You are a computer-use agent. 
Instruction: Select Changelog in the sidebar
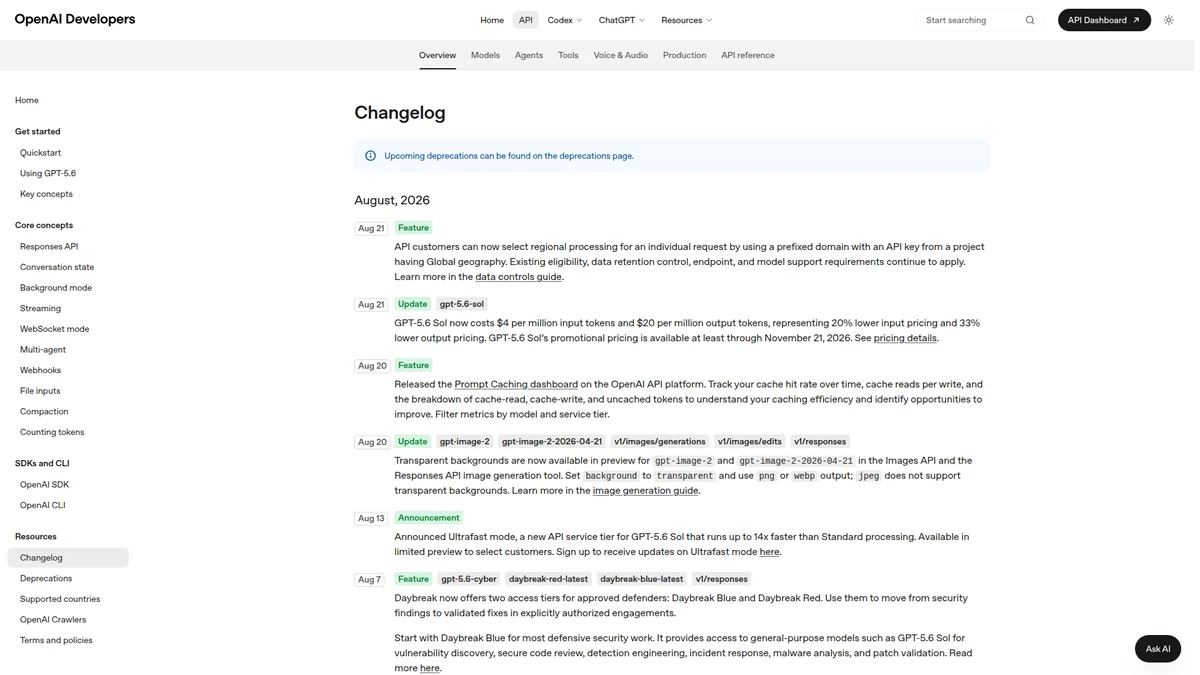pyautogui.click(x=68, y=558)
